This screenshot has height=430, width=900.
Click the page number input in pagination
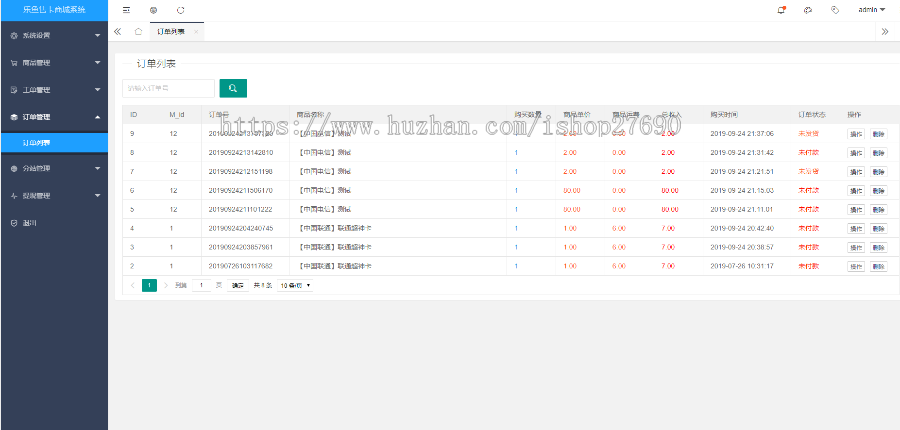(202, 285)
